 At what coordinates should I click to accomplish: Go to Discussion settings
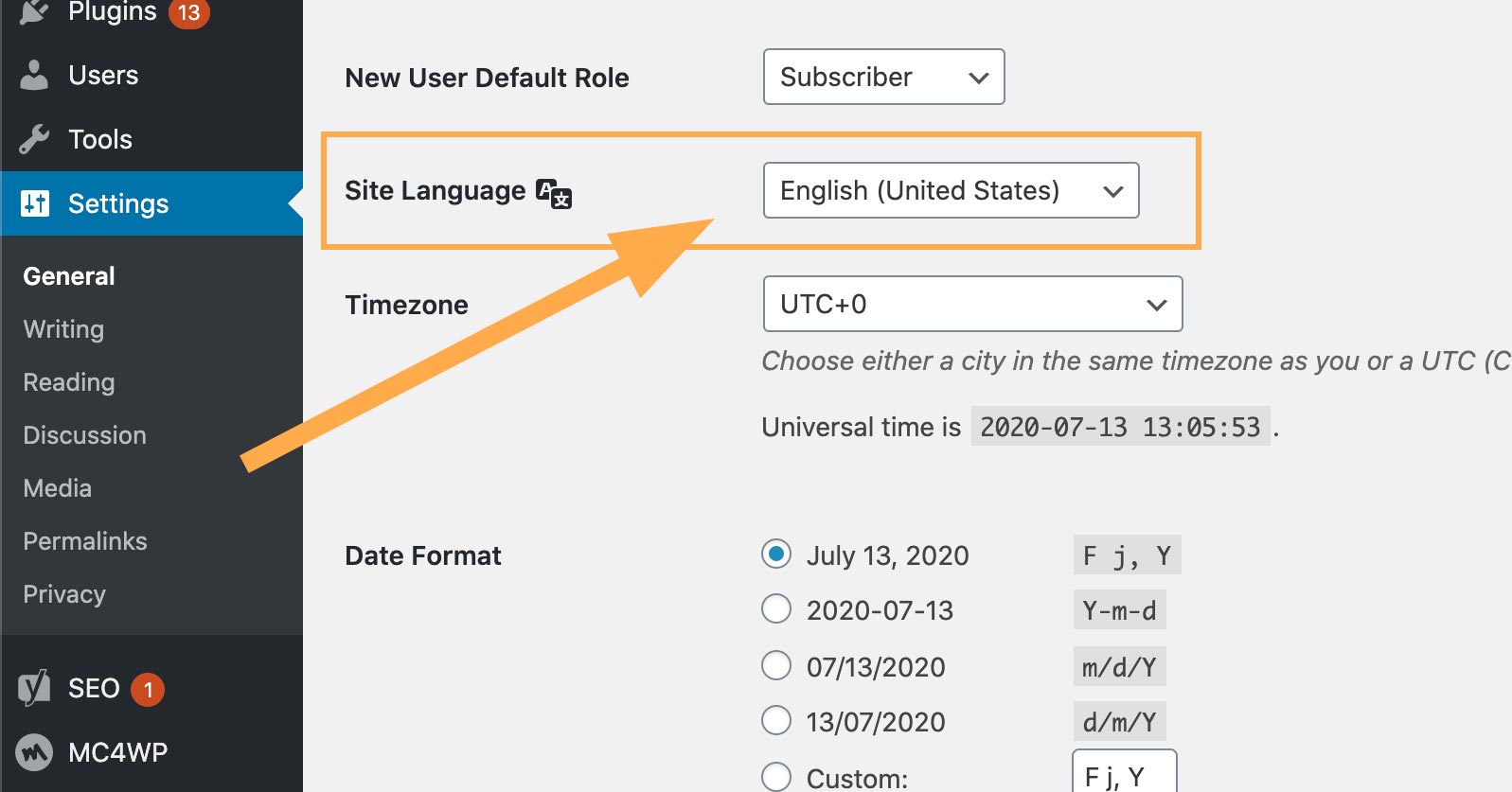(85, 435)
